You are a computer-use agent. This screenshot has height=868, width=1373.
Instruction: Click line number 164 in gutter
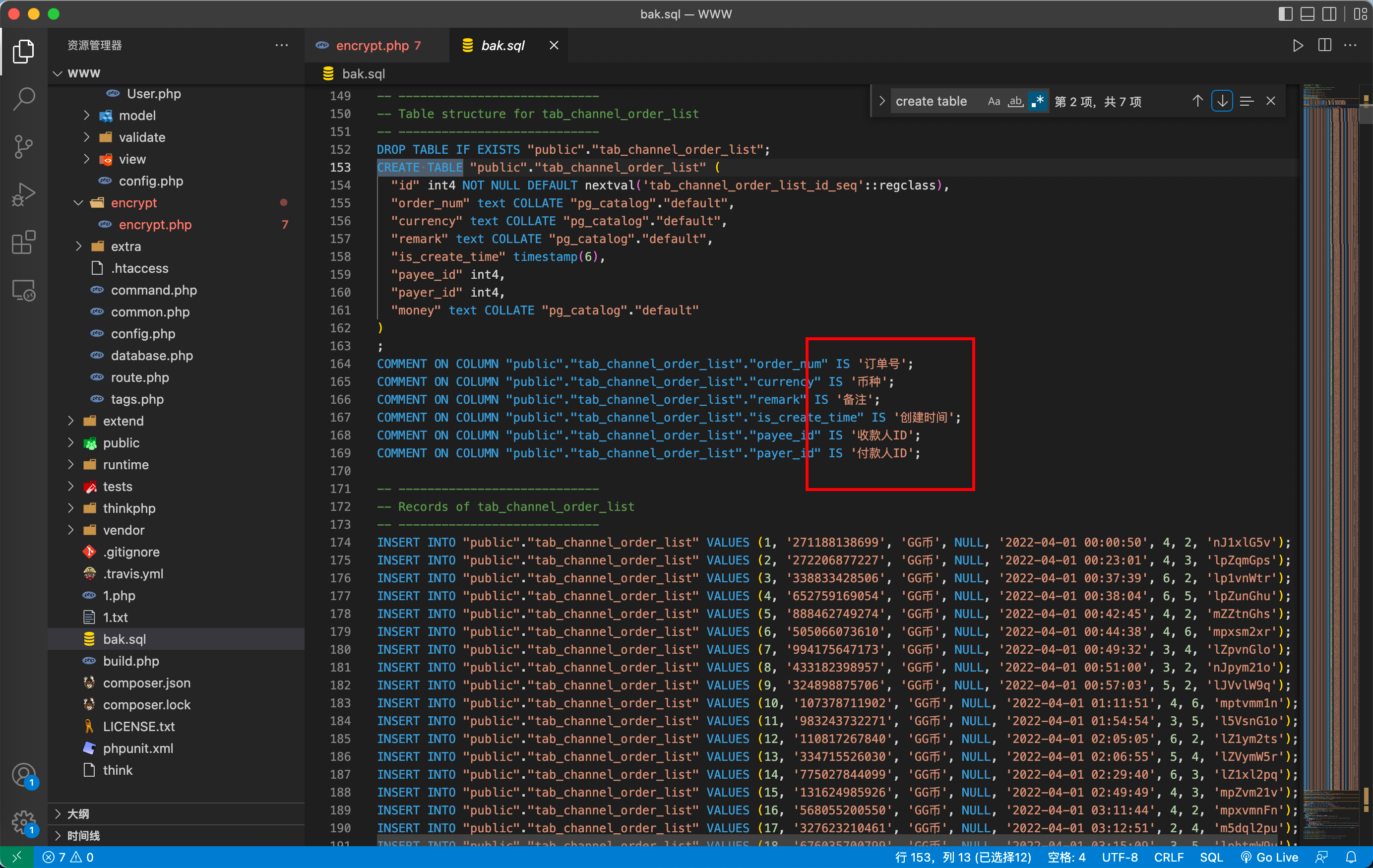tap(340, 364)
